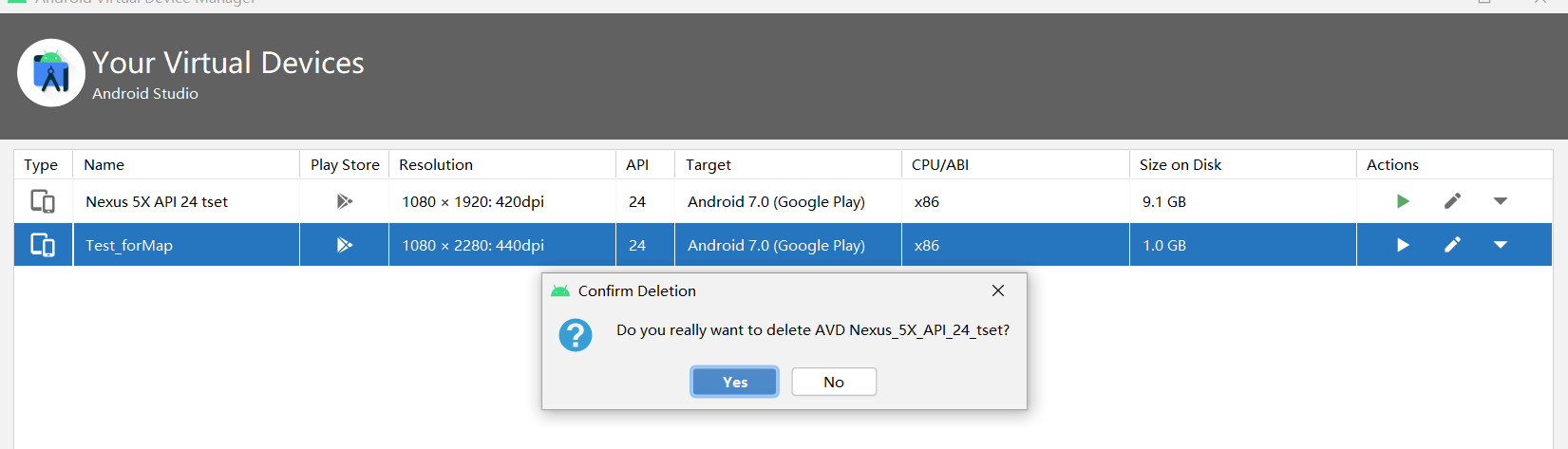Click device type icon for Test_forMap

click(x=43, y=245)
